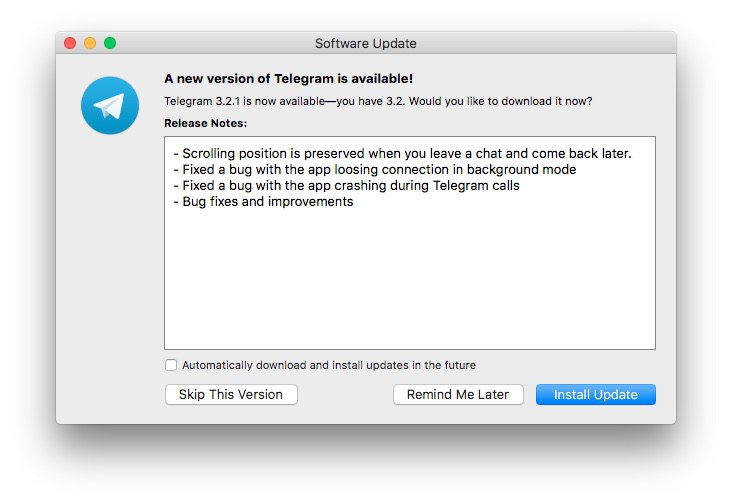This screenshot has width=732, height=504.
Task: Click the Release Notes label
Action: click(205, 123)
